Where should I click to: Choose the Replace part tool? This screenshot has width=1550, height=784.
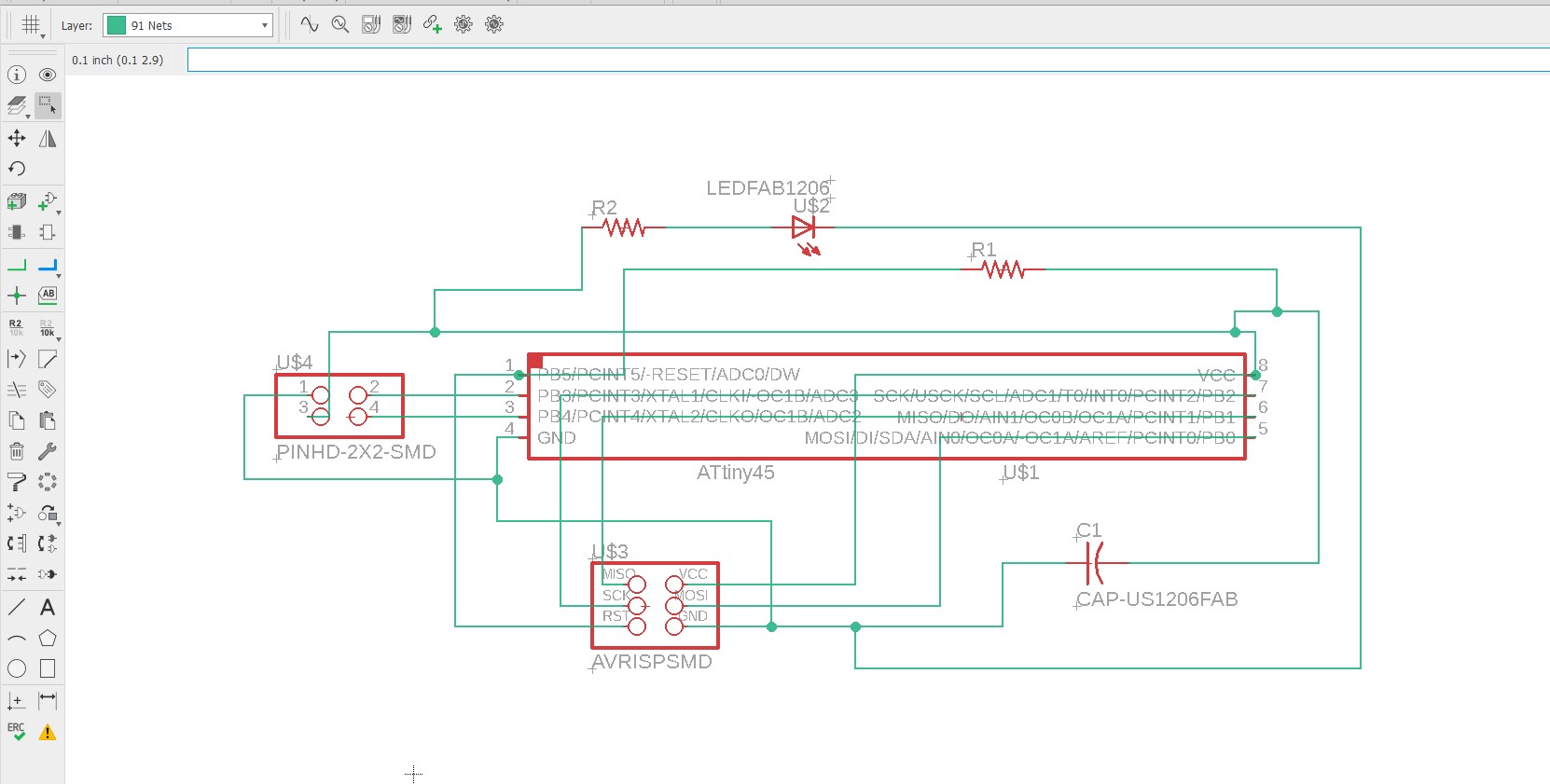[x=48, y=513]
